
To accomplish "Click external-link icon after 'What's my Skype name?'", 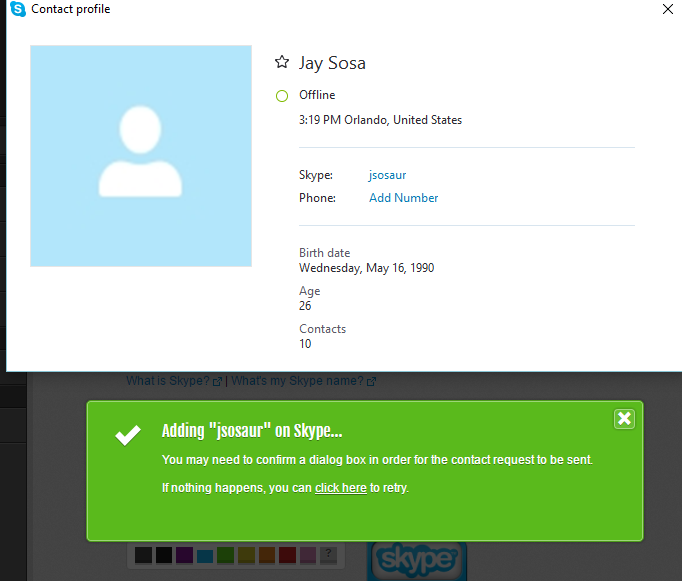I will tap(371, 382).
